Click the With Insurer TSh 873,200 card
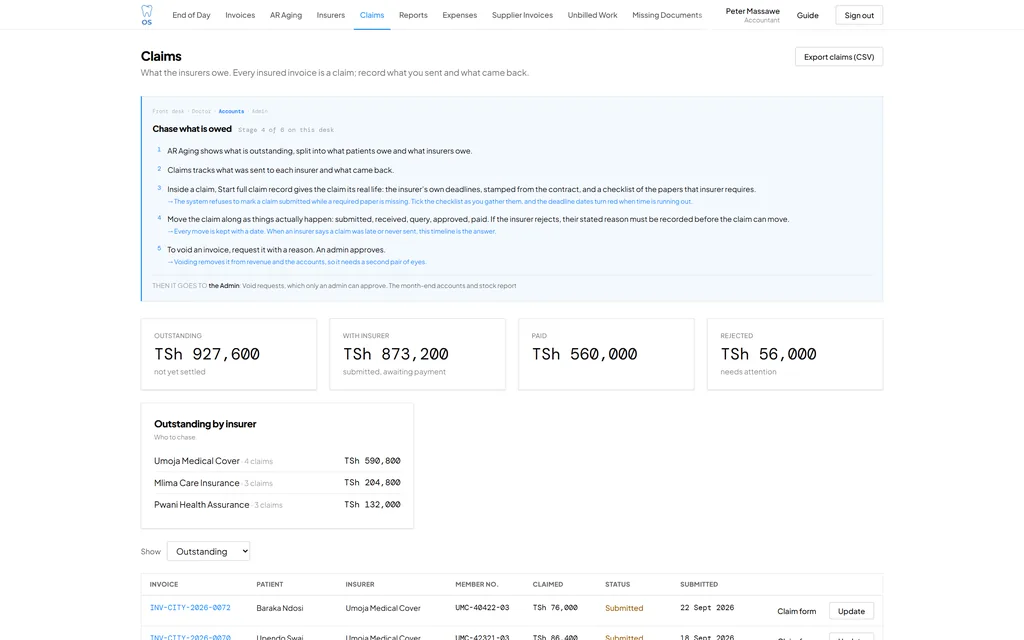The image size is (1024, 640). (x=417, y=354)
